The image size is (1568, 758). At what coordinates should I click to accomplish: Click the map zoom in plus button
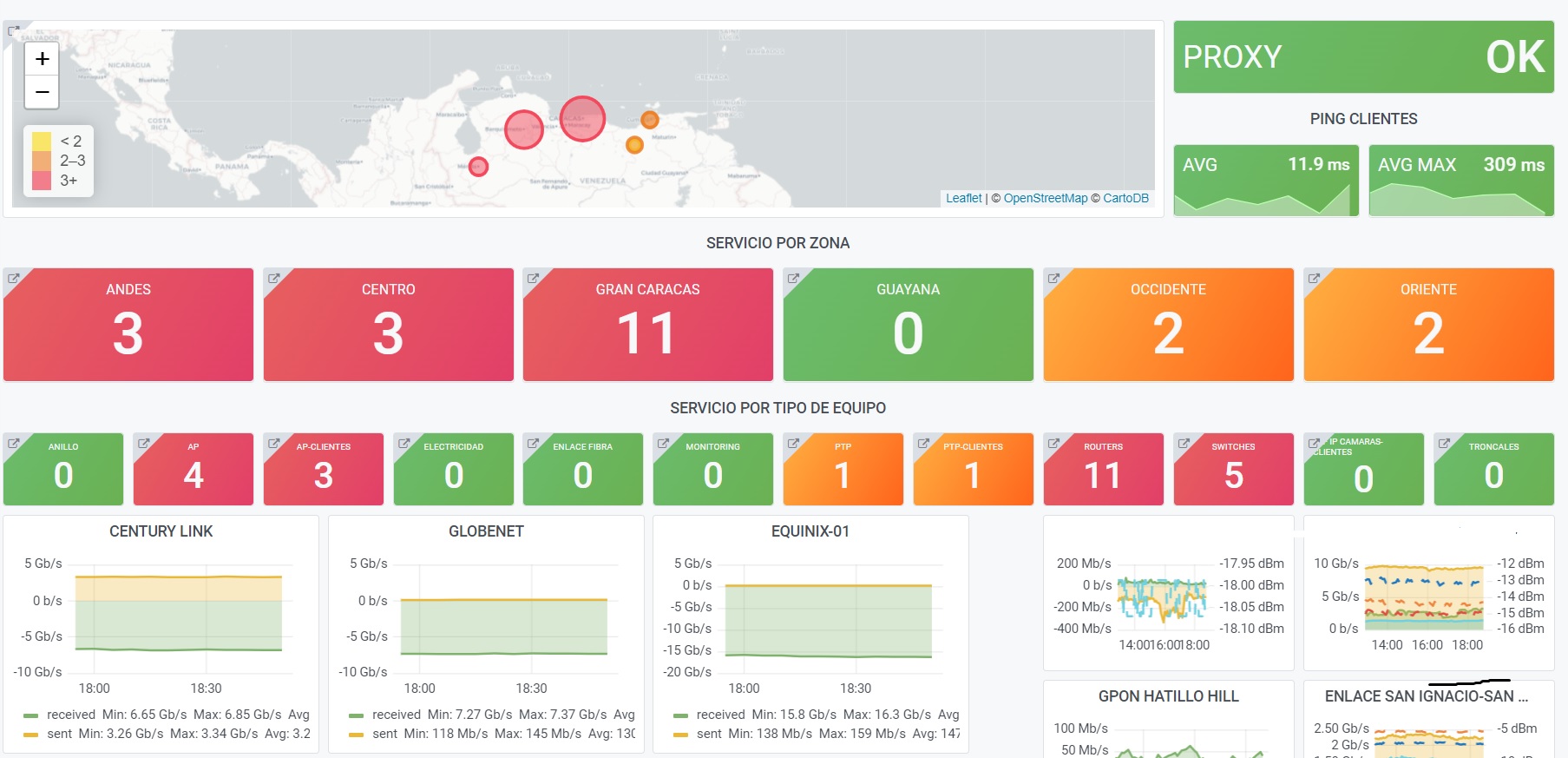coord(42,59)
